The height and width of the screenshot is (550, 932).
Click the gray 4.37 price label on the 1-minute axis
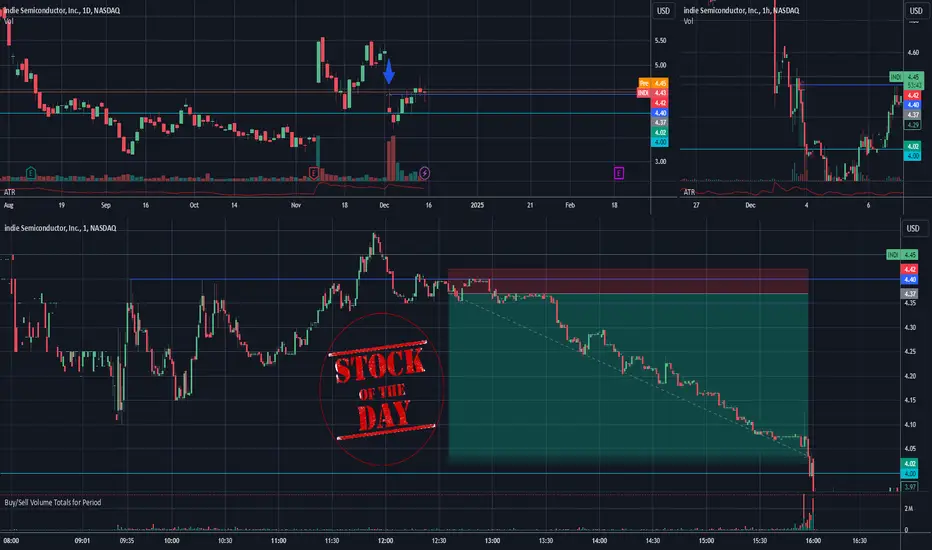[x=910, y=294]
